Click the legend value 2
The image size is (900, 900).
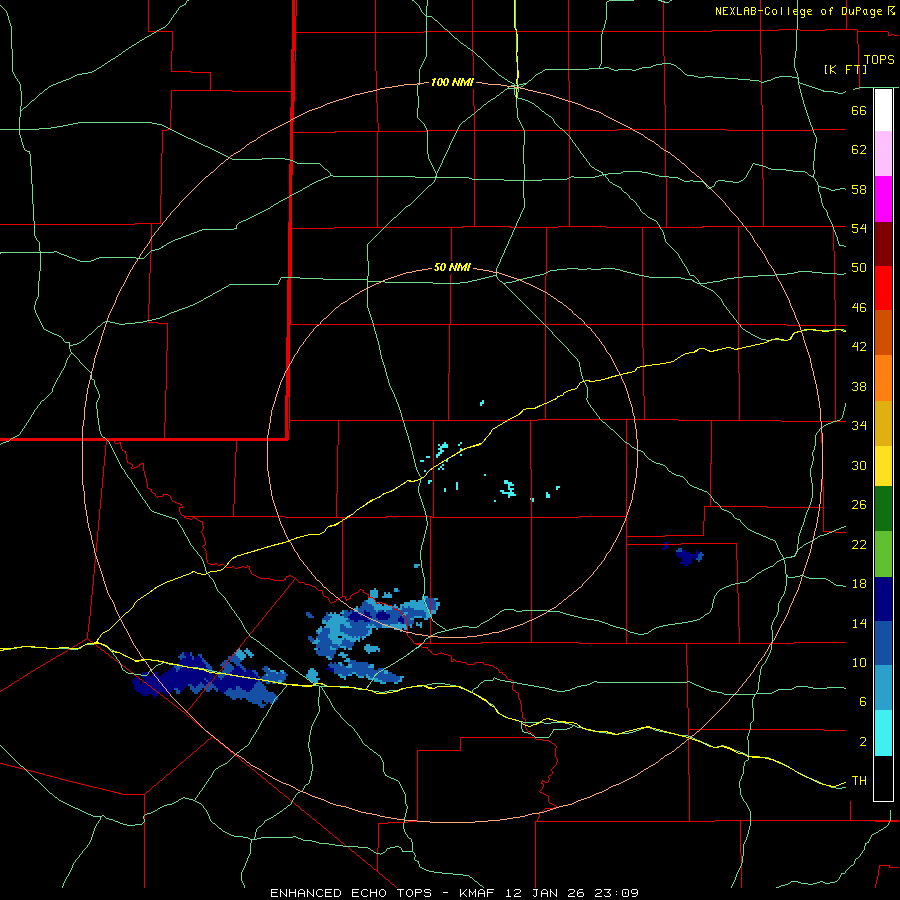pyautogui.click(x=862, y=742)
